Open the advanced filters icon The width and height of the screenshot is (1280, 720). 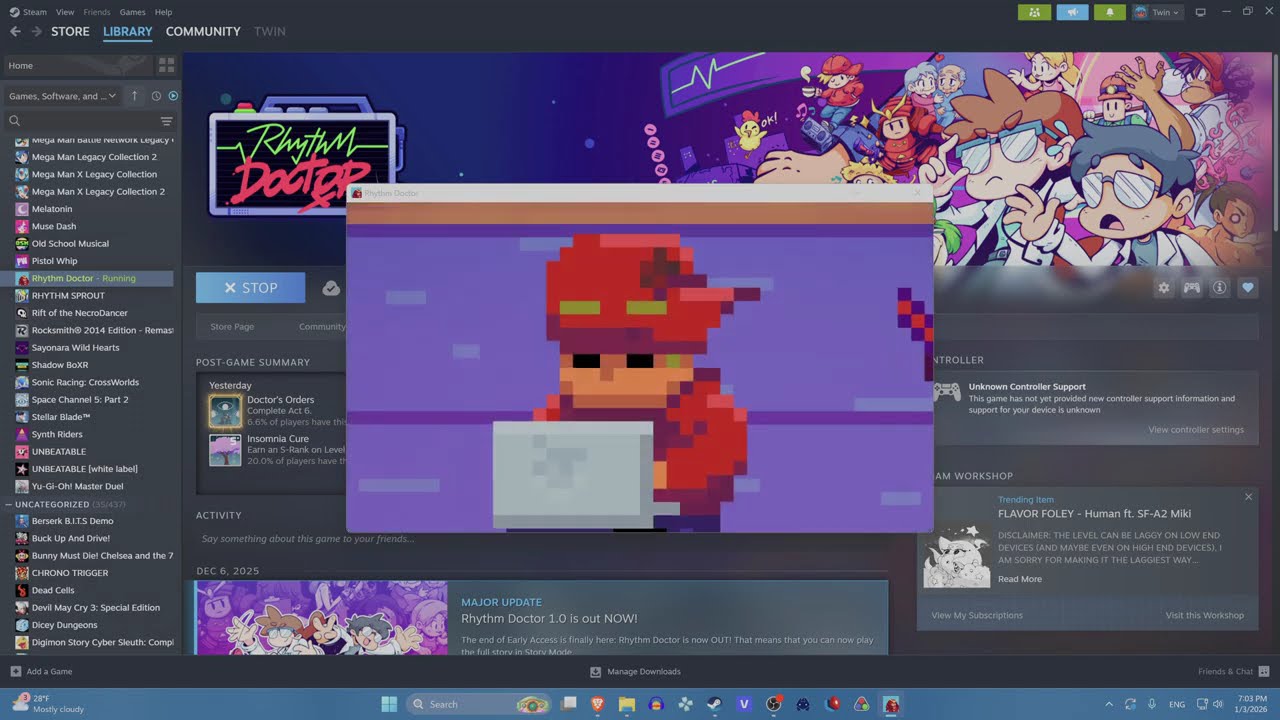pos(167,121)
